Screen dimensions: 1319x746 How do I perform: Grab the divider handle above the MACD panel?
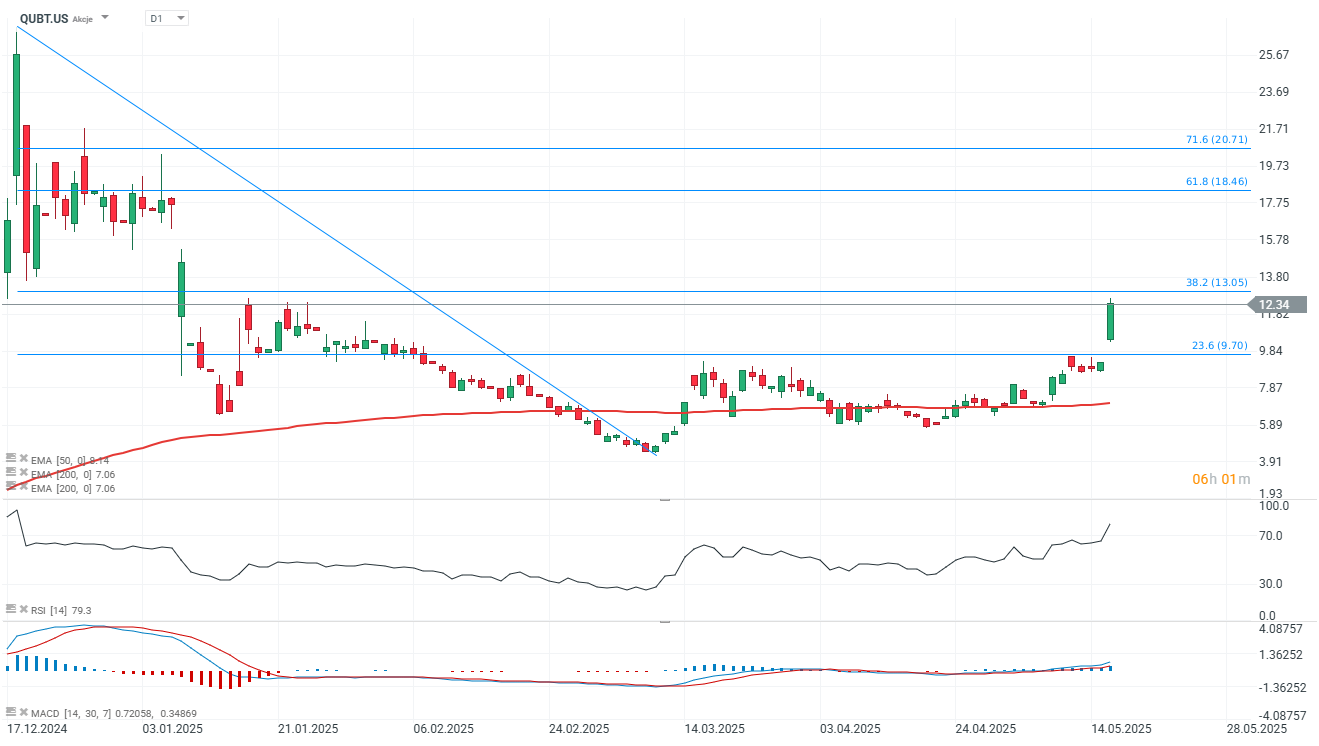(x=665, y=621)
